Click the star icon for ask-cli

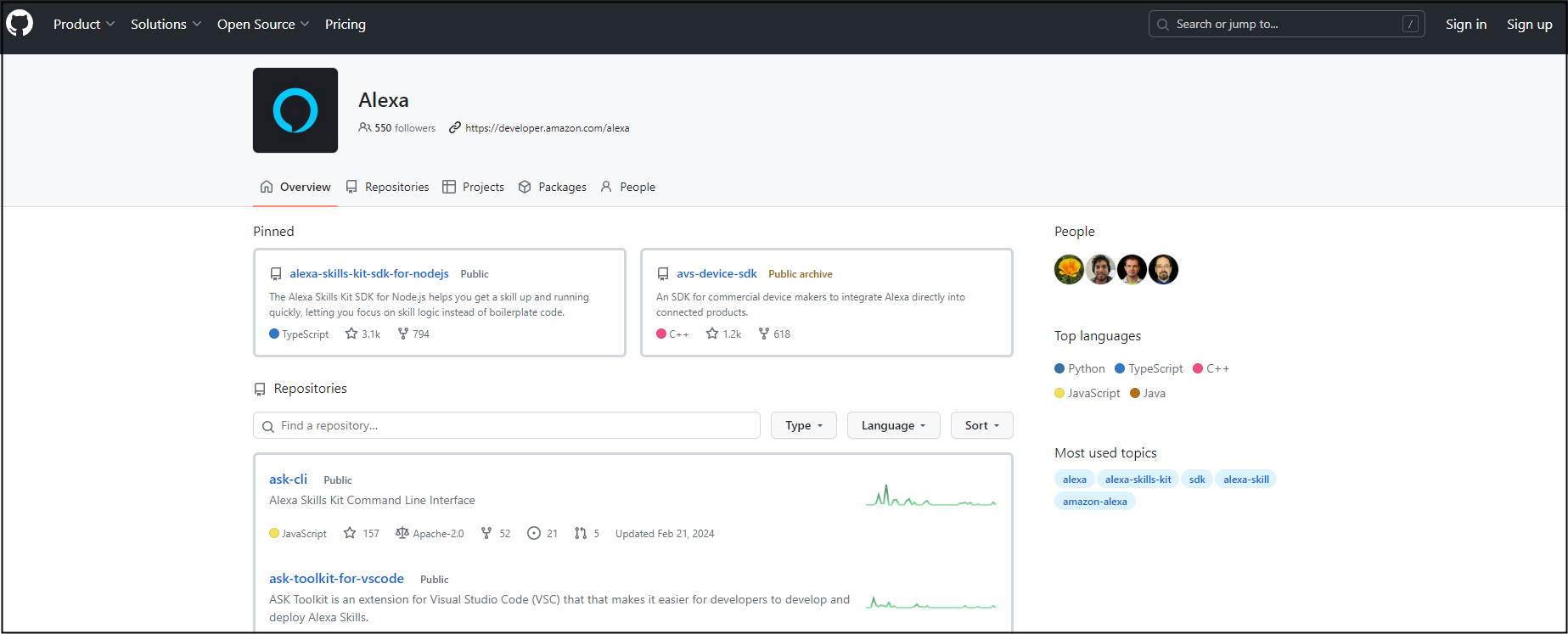(350, 533)
